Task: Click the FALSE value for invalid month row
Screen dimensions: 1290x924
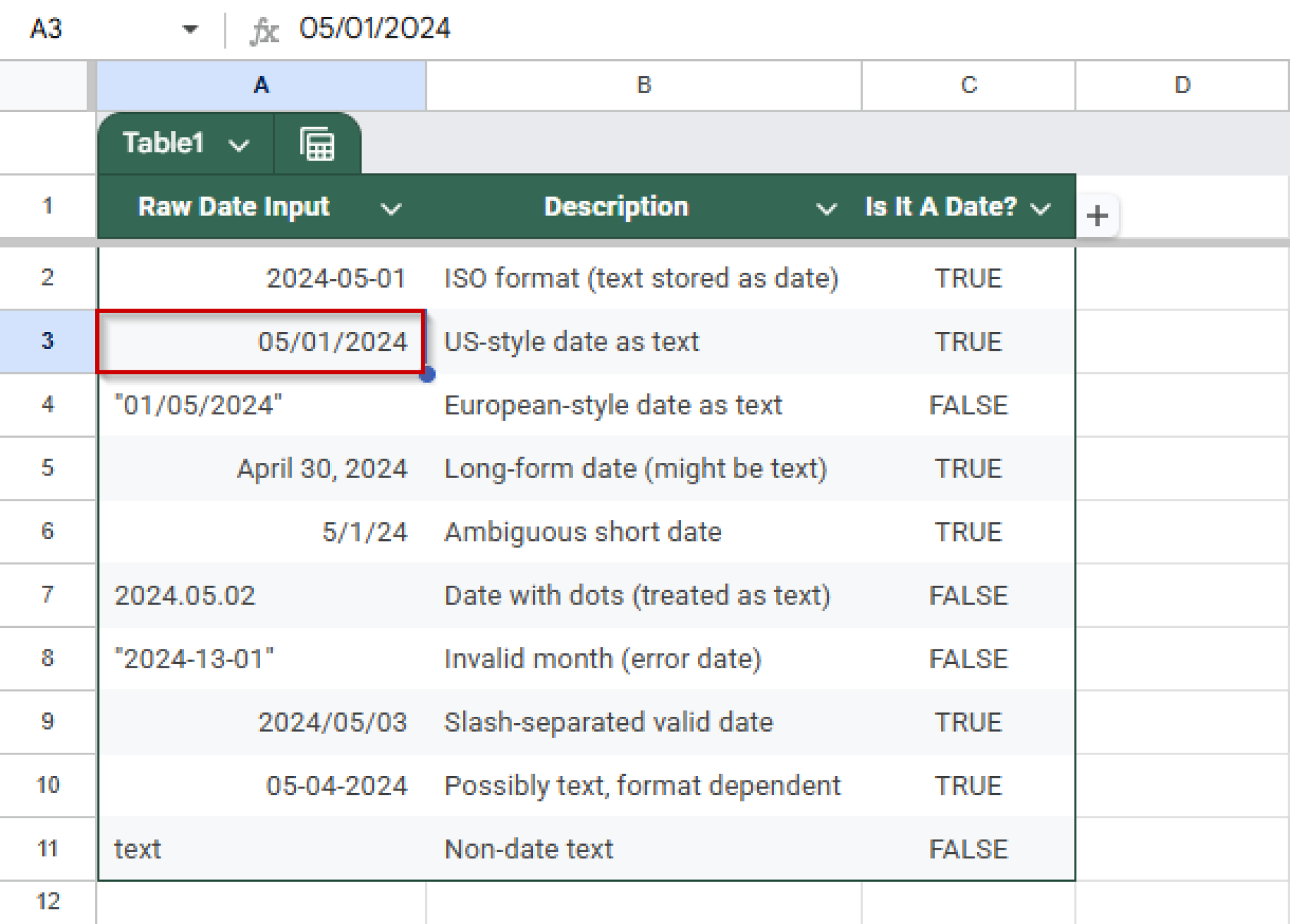Action: (x=968, y=659)
